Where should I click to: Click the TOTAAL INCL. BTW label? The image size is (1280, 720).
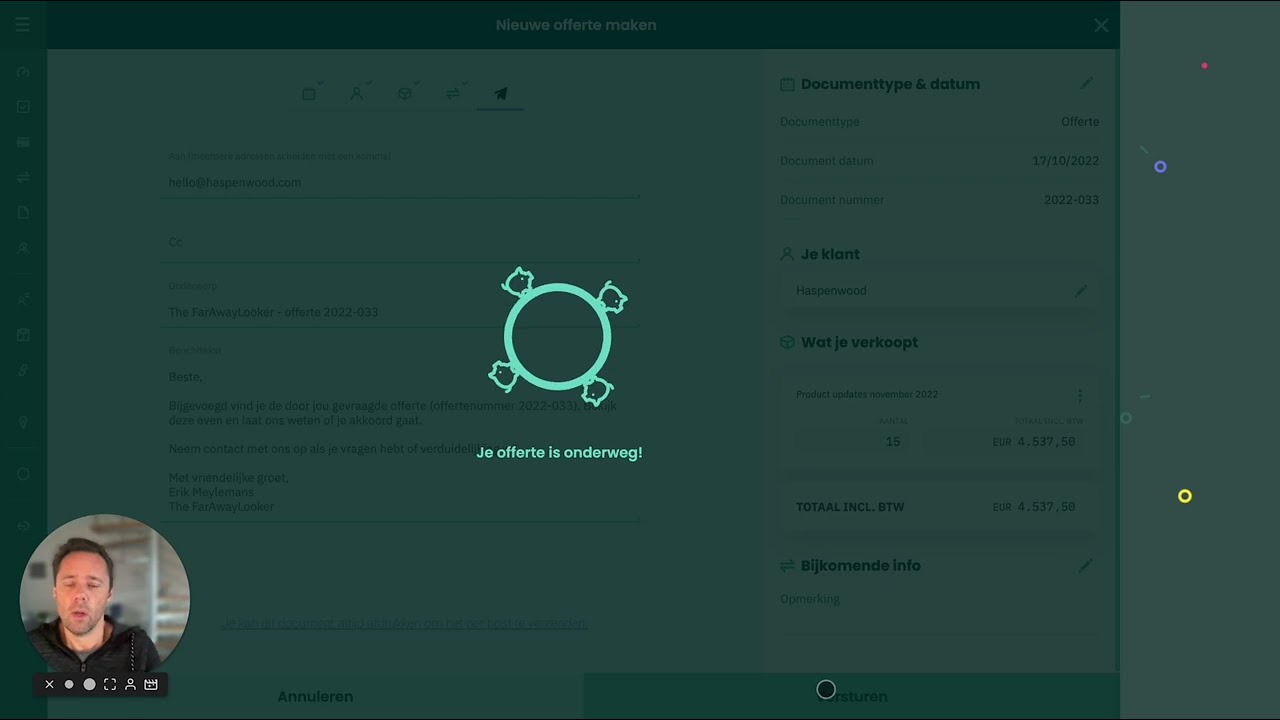[850, 507]
